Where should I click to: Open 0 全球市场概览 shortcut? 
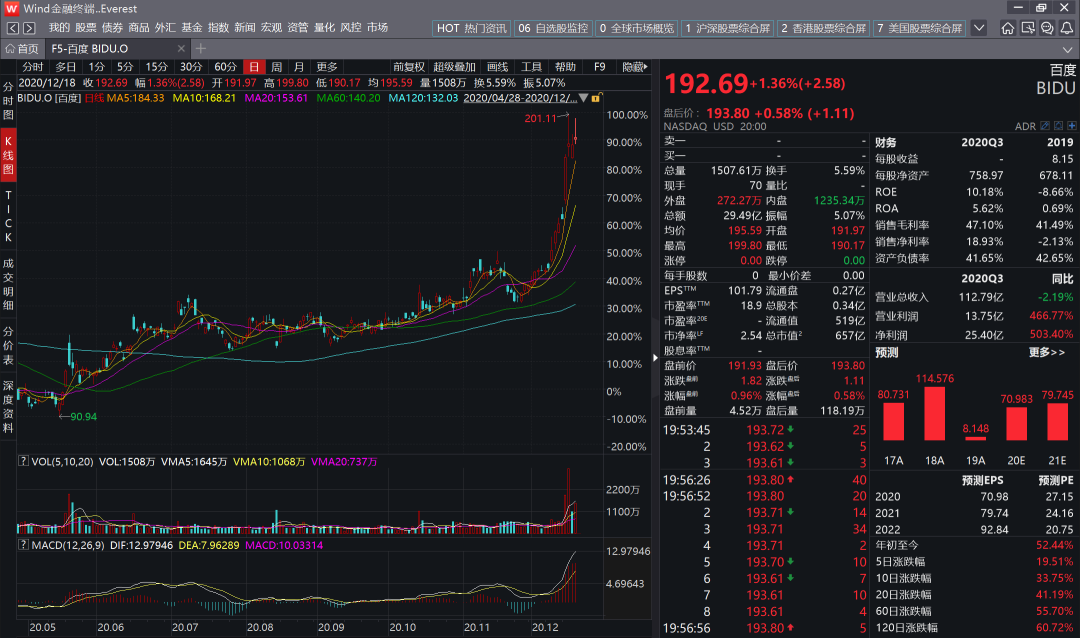(636, 28)
